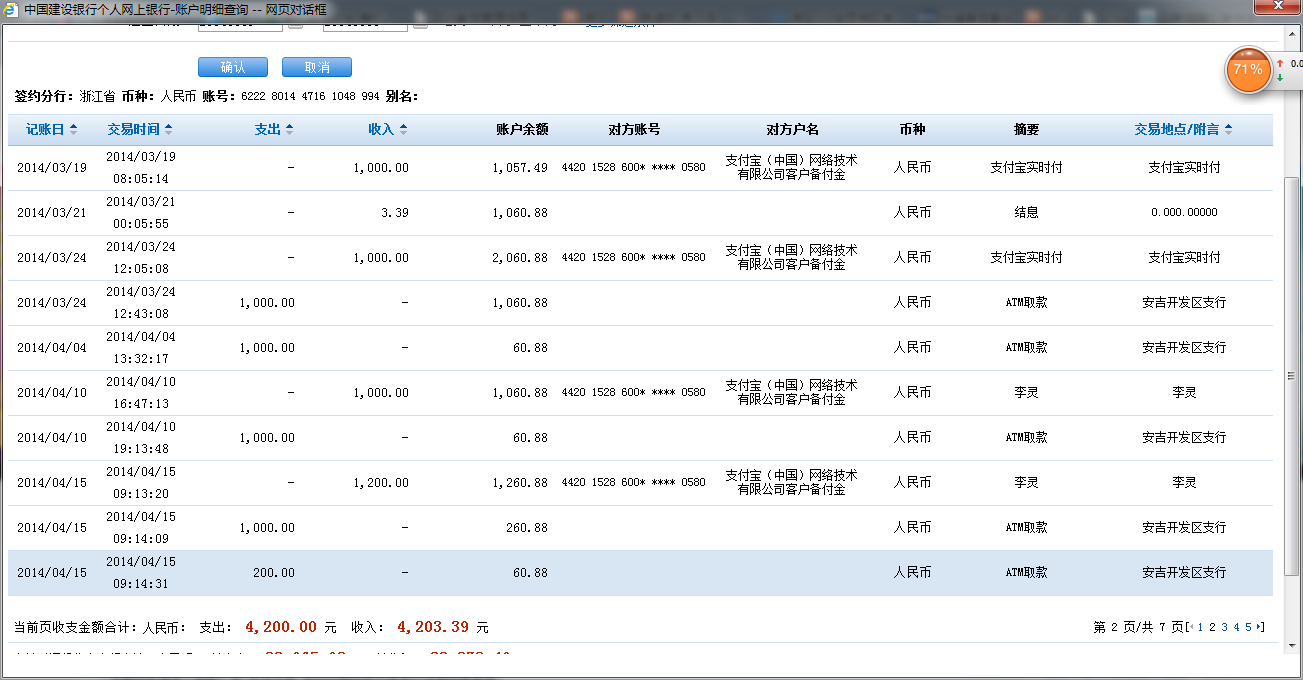
Task: Open page 3 of the transaction list
Action: [1224, 627]
